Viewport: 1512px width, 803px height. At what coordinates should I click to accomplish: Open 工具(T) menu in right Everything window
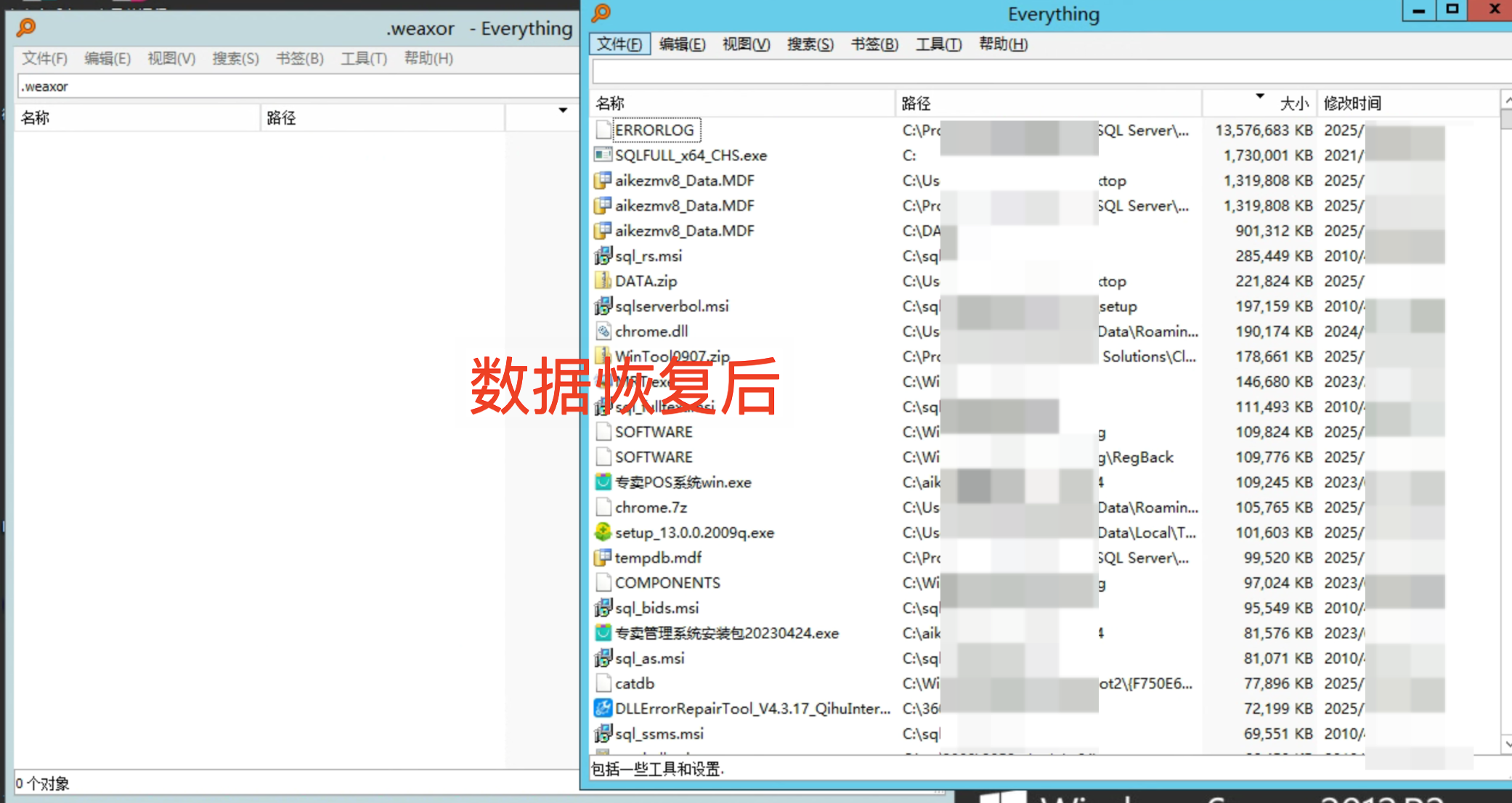coord(938,44)
